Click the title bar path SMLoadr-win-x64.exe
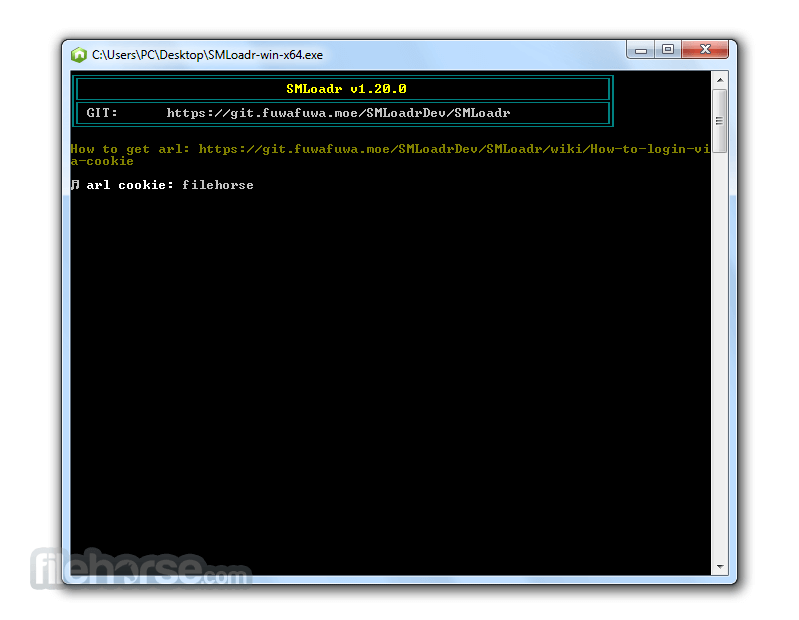The width and height of the screenshot is (799, 620). click(x=207, y=55)
